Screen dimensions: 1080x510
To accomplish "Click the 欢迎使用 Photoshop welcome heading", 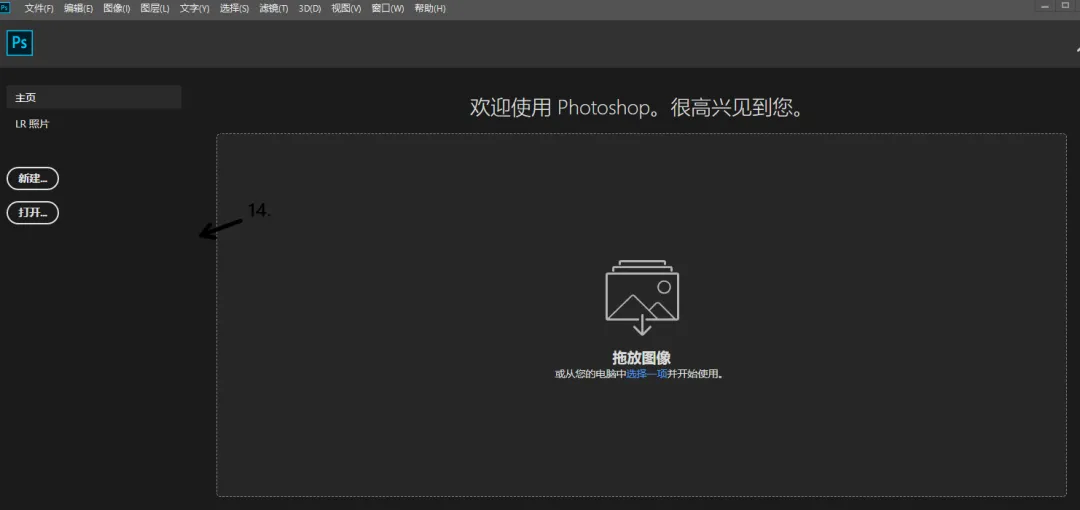I will point(637,108).
